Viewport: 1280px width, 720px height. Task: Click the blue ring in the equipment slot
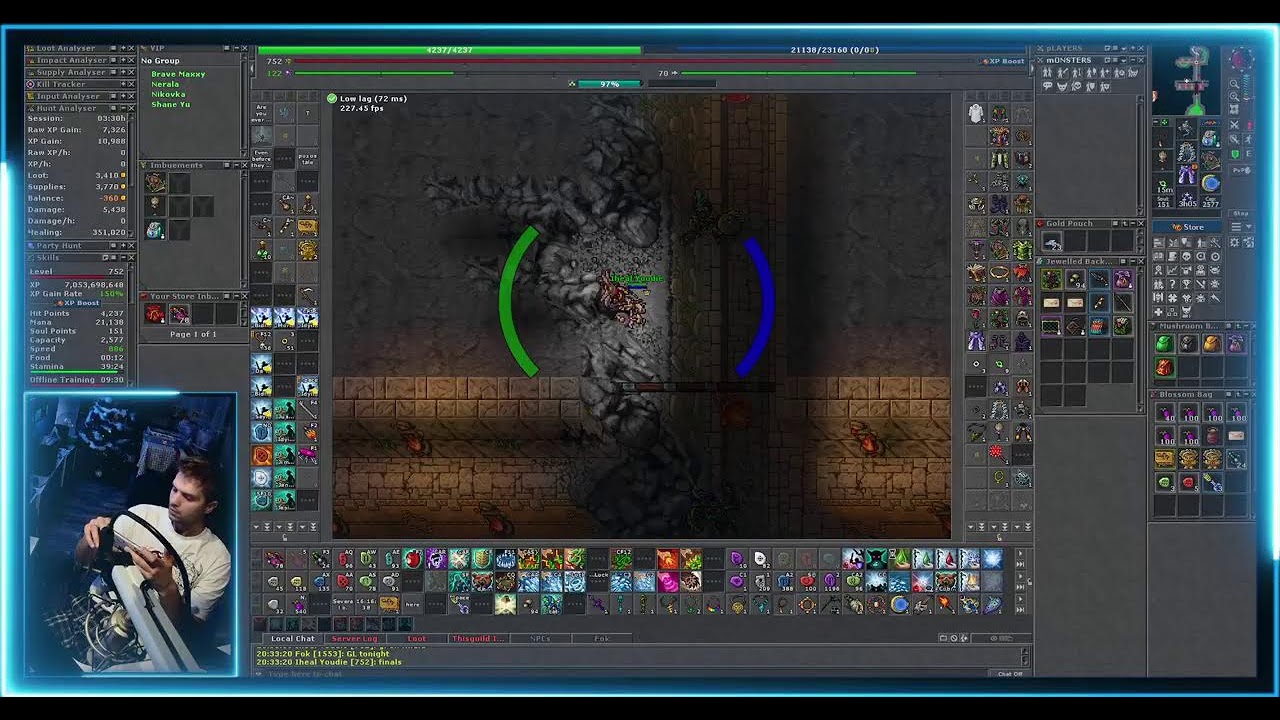1211,183
